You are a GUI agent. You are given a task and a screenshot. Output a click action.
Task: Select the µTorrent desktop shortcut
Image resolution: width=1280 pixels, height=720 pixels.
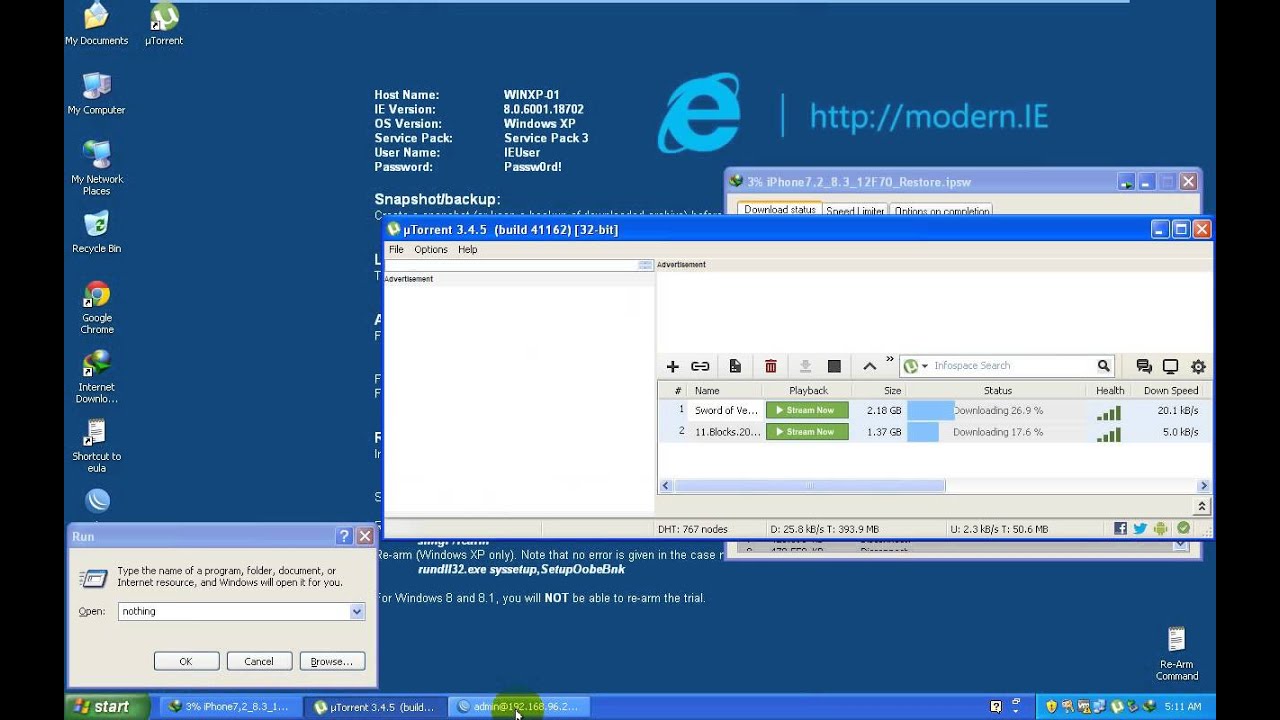[164, 24]
